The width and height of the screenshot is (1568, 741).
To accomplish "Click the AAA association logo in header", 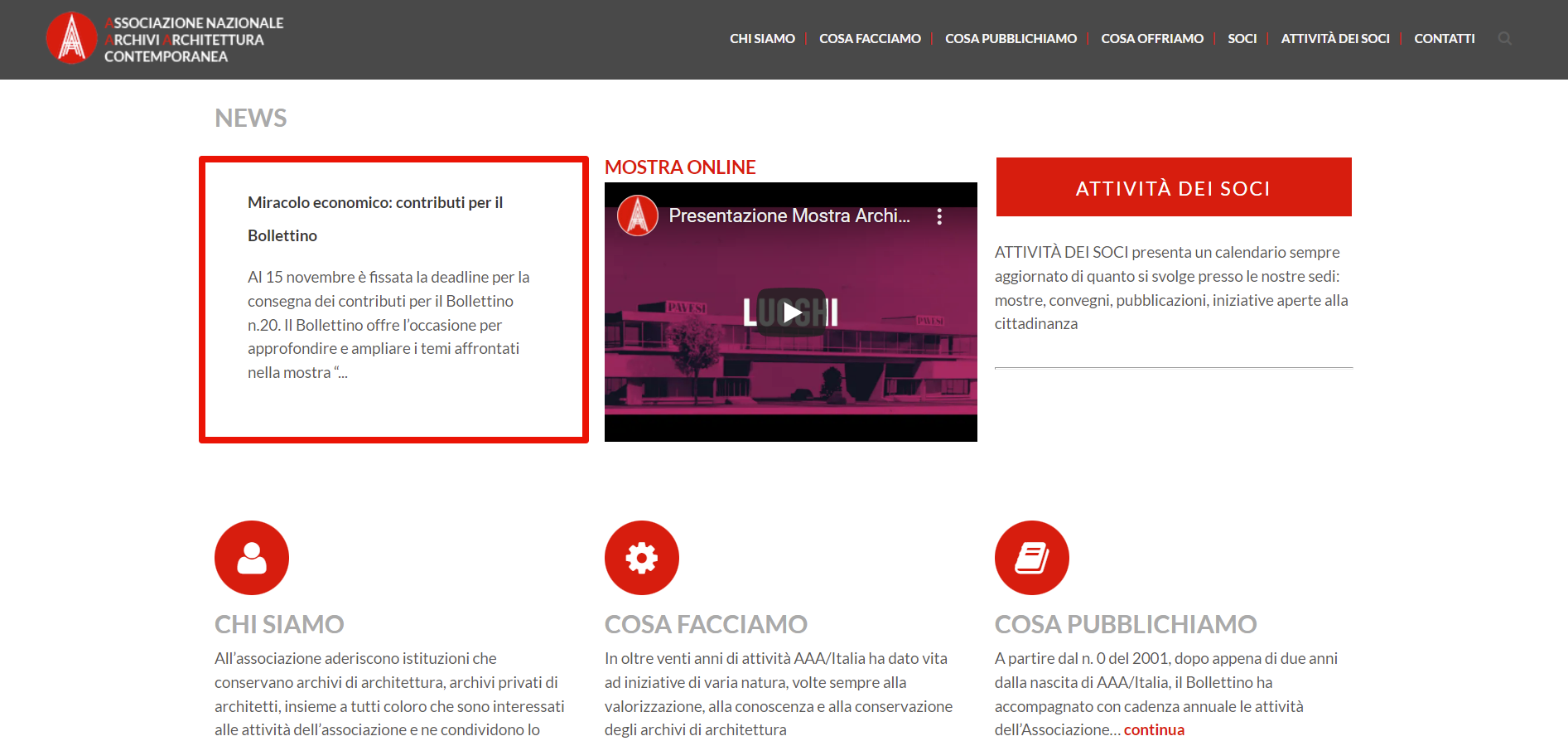I will pos(72,38).
